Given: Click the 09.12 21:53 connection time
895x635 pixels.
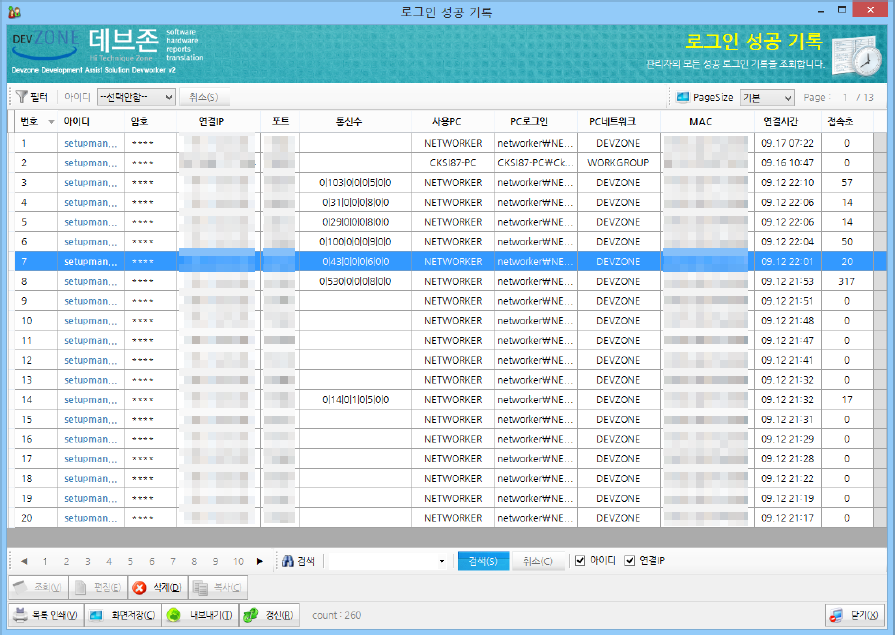Looking at the screenshot, I should 787,282.
